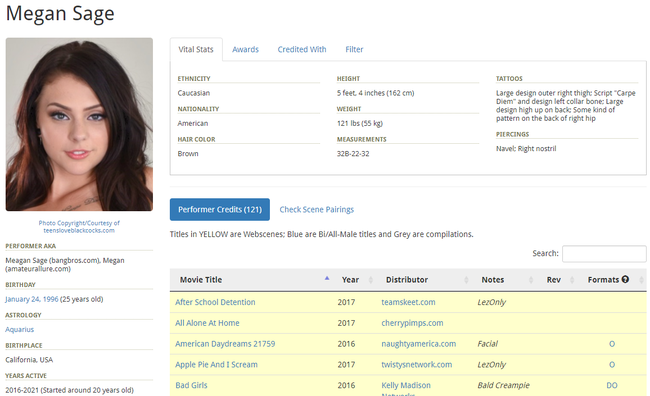Click the DO format link for Bad Girls
The image size is (650, 396).
(x=612, y=386)
